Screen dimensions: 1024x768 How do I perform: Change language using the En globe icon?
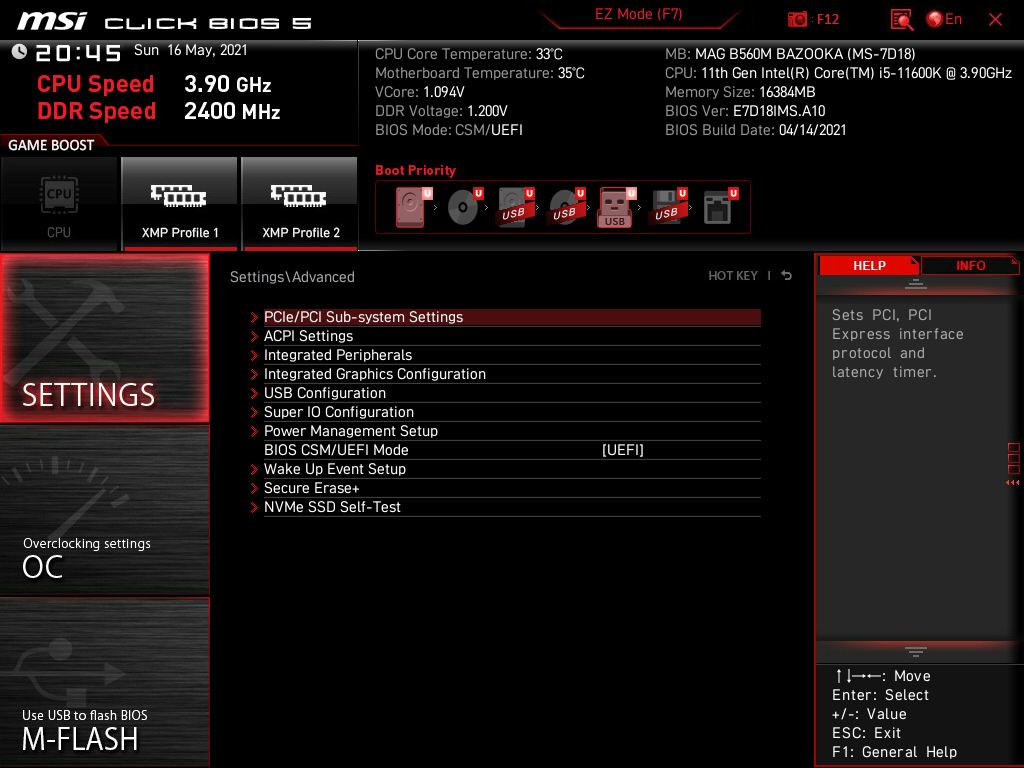pos(944,20)
